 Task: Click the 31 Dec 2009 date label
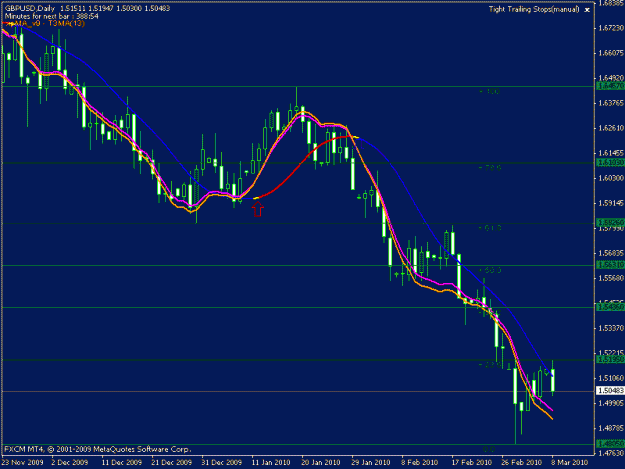click(221, 463)
